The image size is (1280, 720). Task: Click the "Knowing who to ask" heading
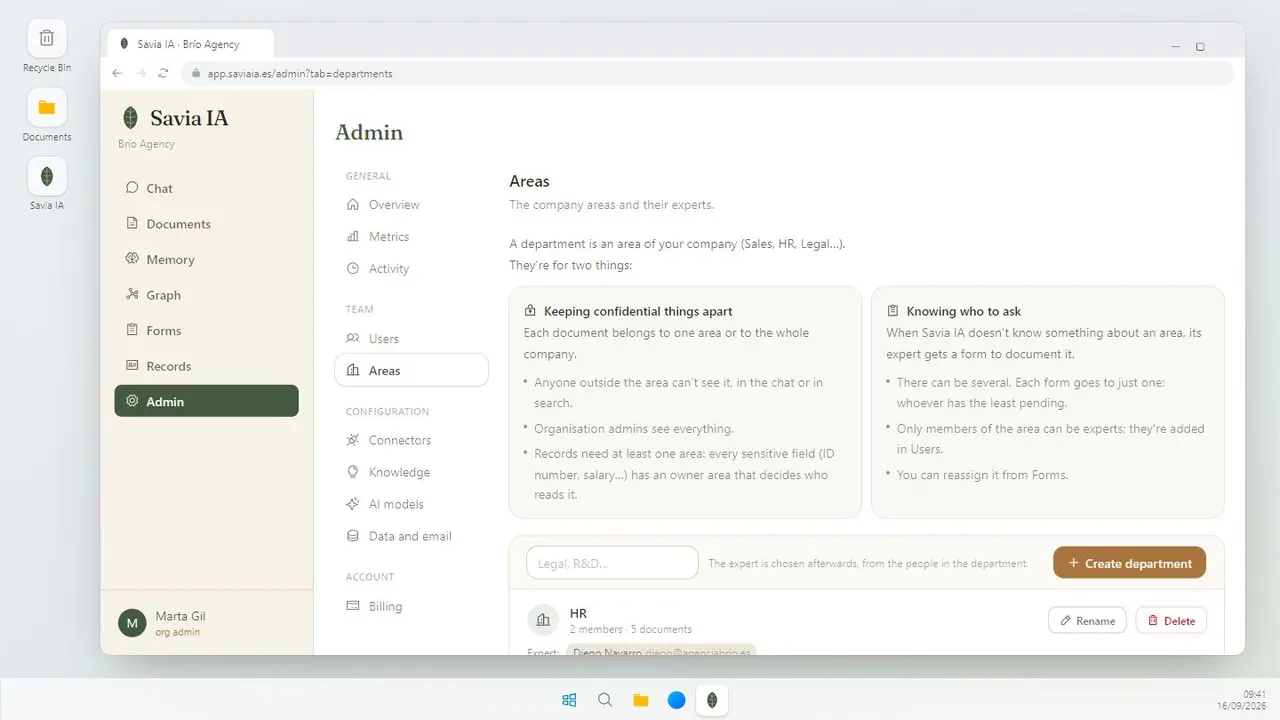pos(964,311)
